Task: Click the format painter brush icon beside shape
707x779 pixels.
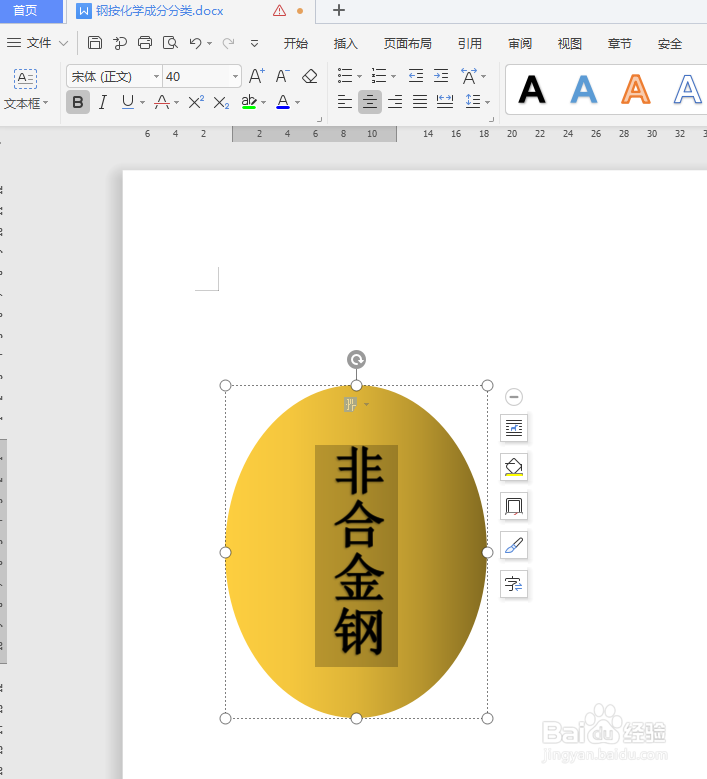Action: (514, 545)
